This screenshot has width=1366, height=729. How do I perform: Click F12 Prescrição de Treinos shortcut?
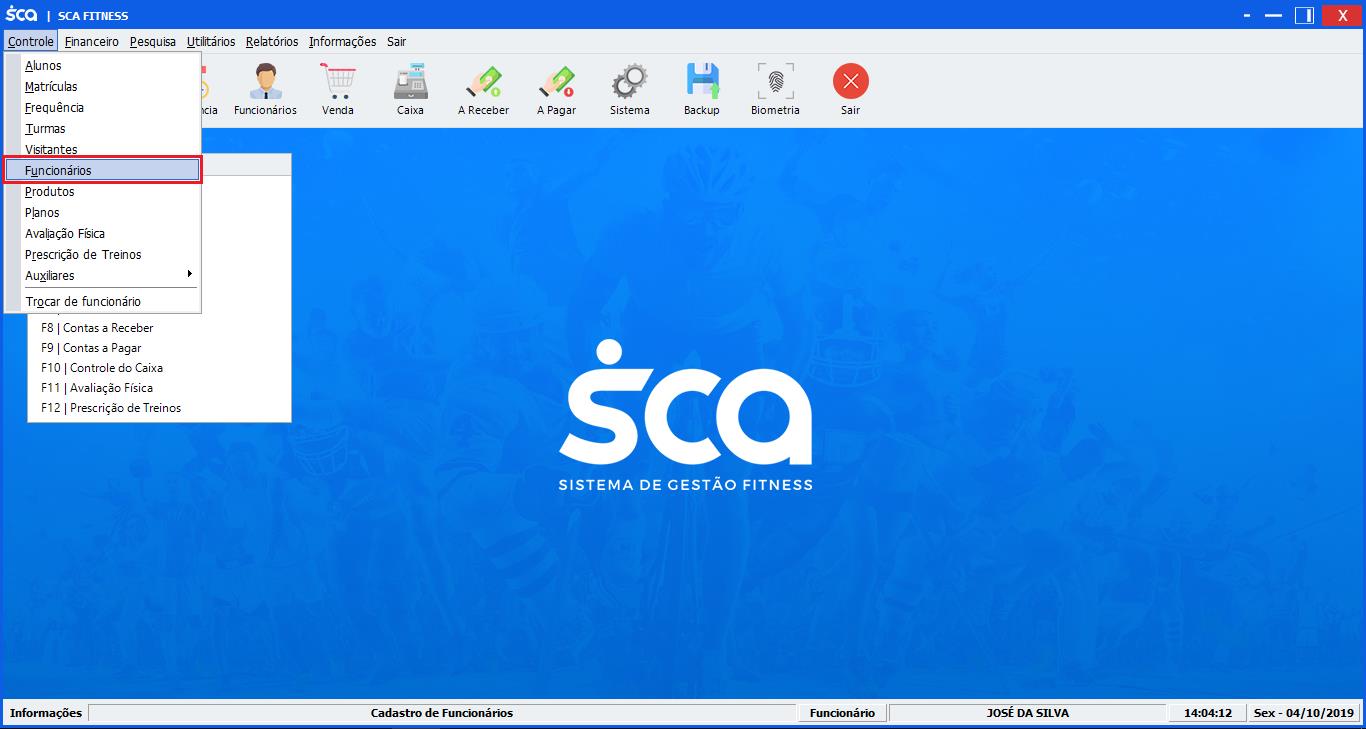pyautogui.click(x=111, y=407)
